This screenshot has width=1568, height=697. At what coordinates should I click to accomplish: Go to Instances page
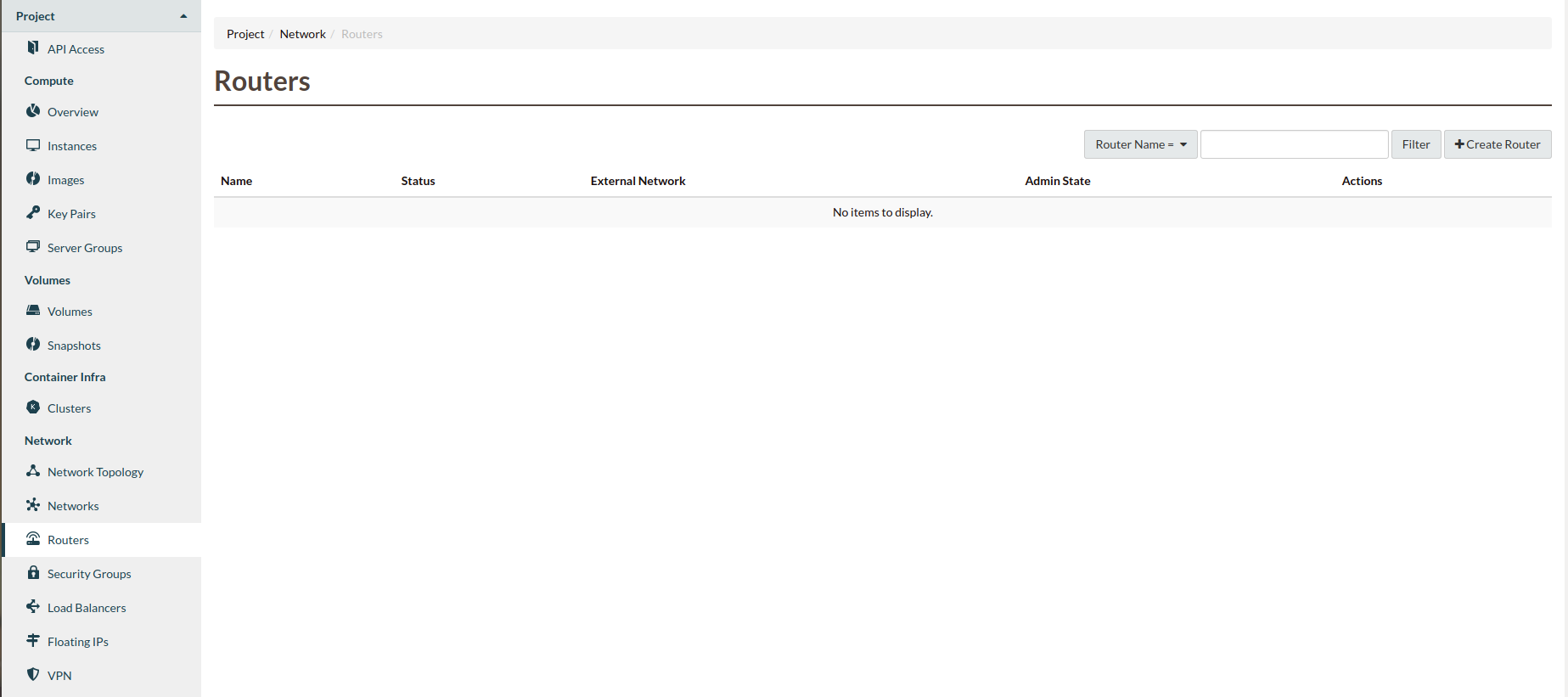tap(72, 146)
